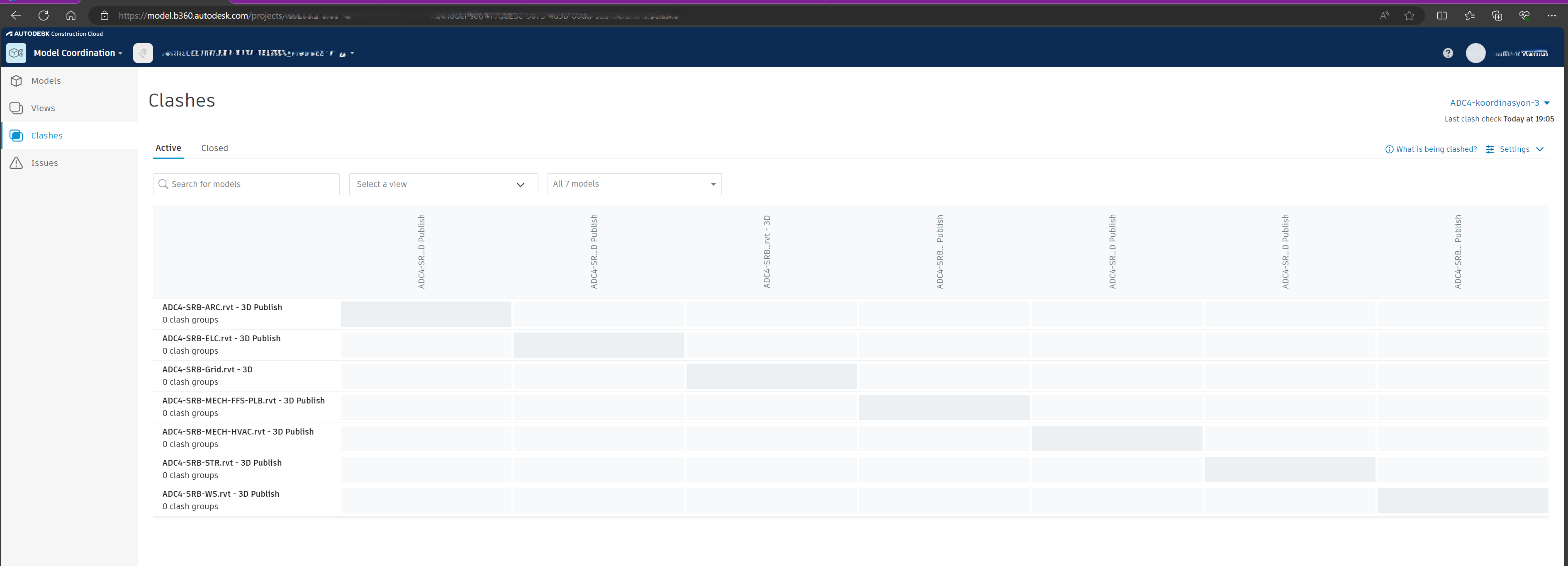Open the Issues panel
This screenshot has height=566, width=1568.
pos(44,163)
